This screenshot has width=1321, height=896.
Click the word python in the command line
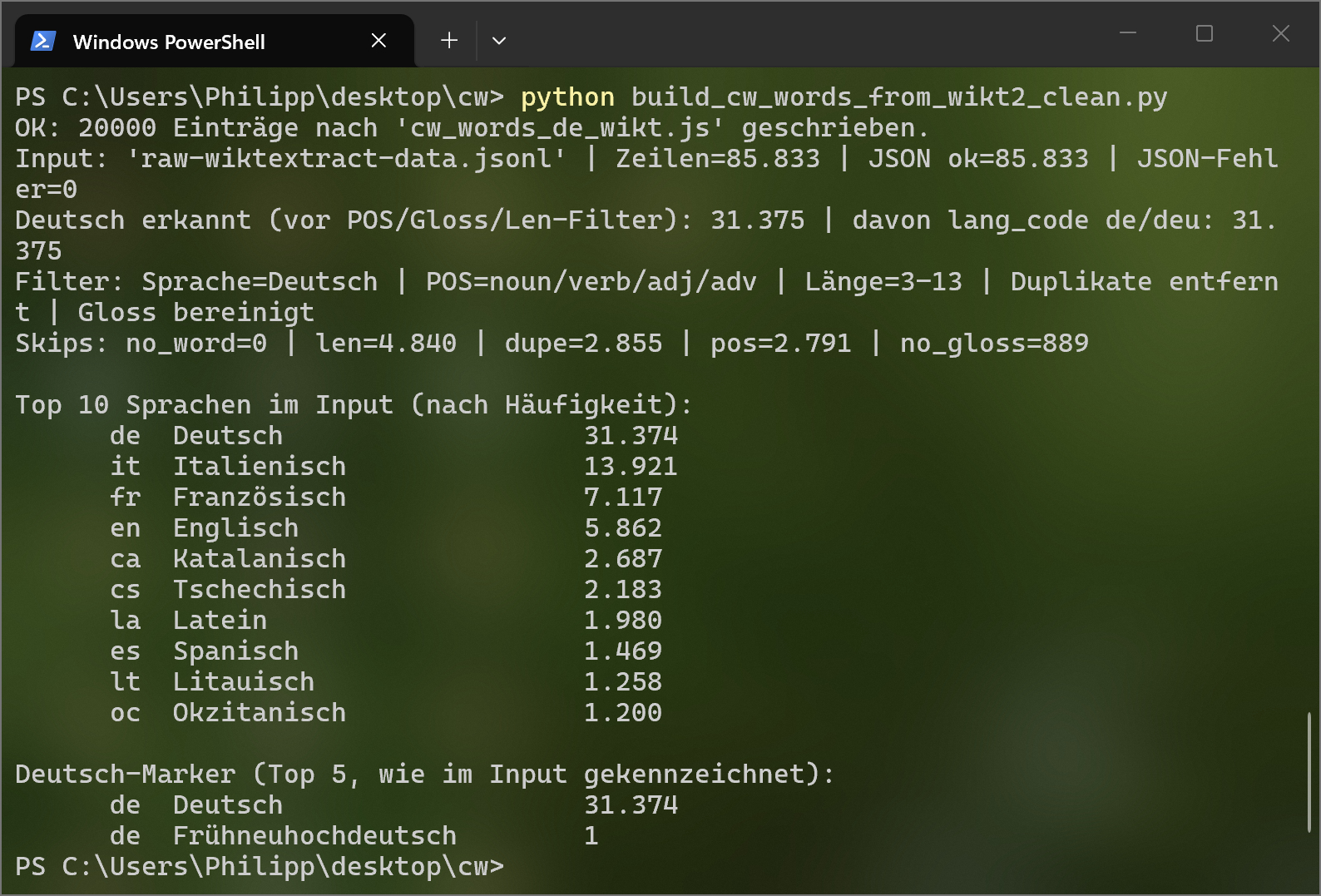coord(568,97)
